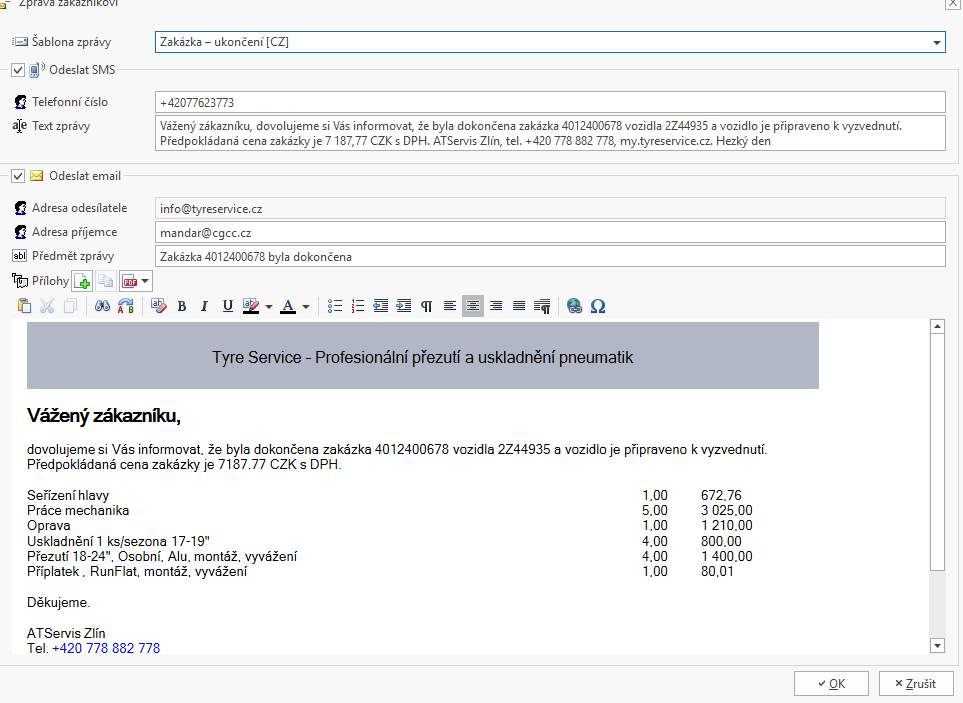Viewport: 963px width, 703px height.
Task: Confirm with the OK button
Action: [831, 683]
